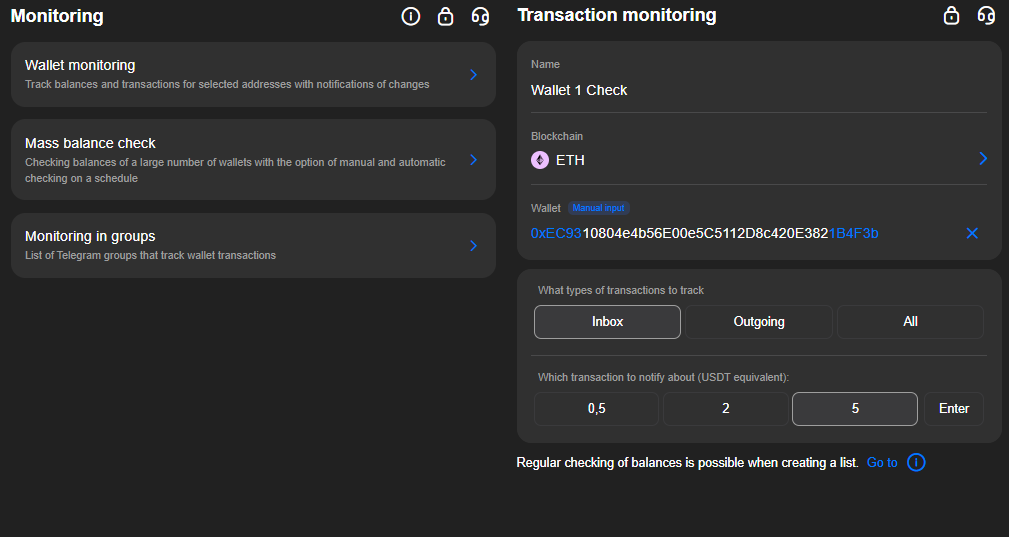The height and width of the screenshot is (537, 1009).
Task: Click 'Which transaction to notify about' label
Action: click(663, 377)
